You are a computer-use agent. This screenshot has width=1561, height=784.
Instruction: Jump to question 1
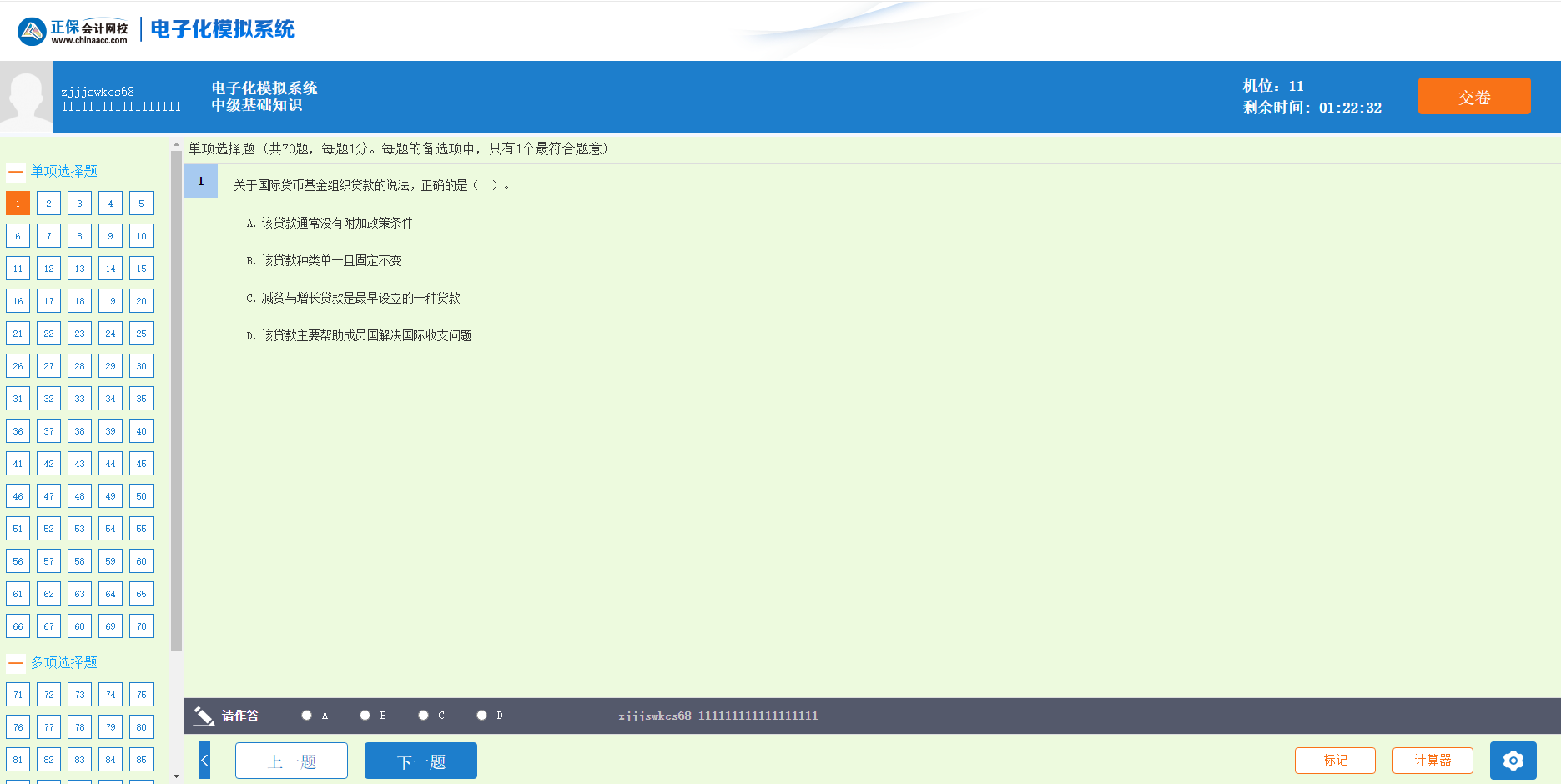(18, 204)
